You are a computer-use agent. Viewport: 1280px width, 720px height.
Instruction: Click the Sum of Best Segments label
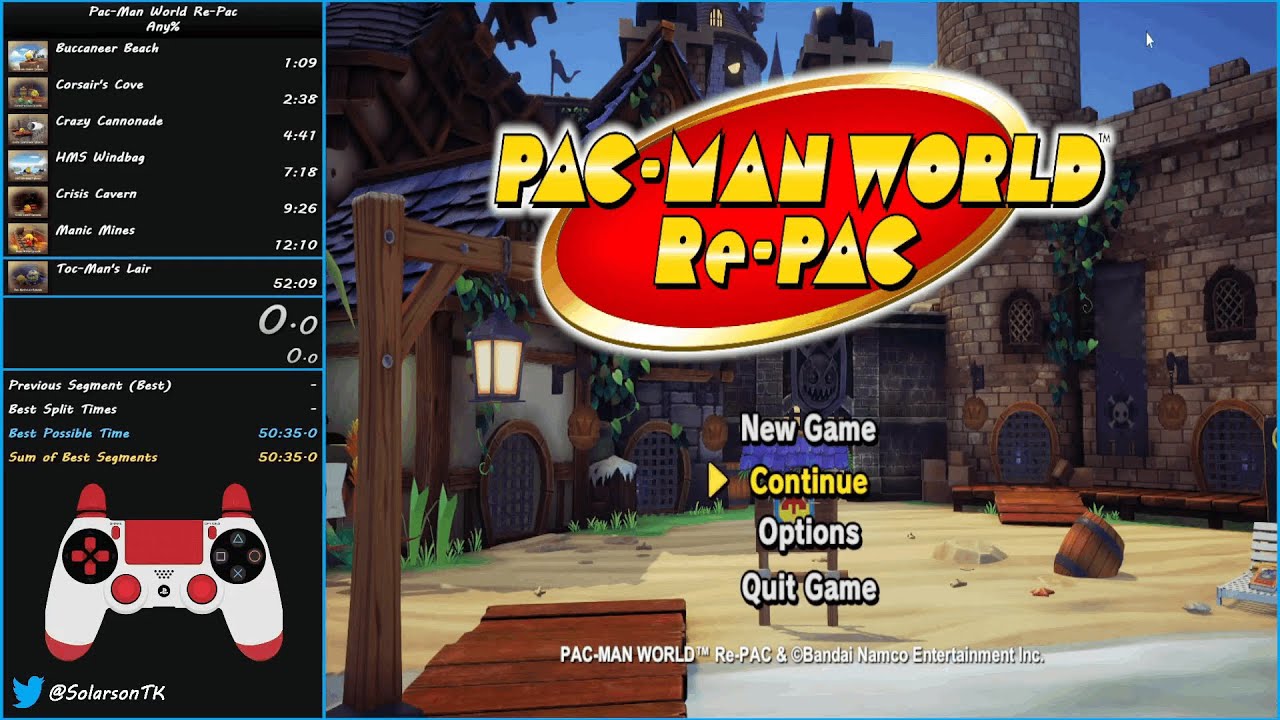[x=83, y=457]
